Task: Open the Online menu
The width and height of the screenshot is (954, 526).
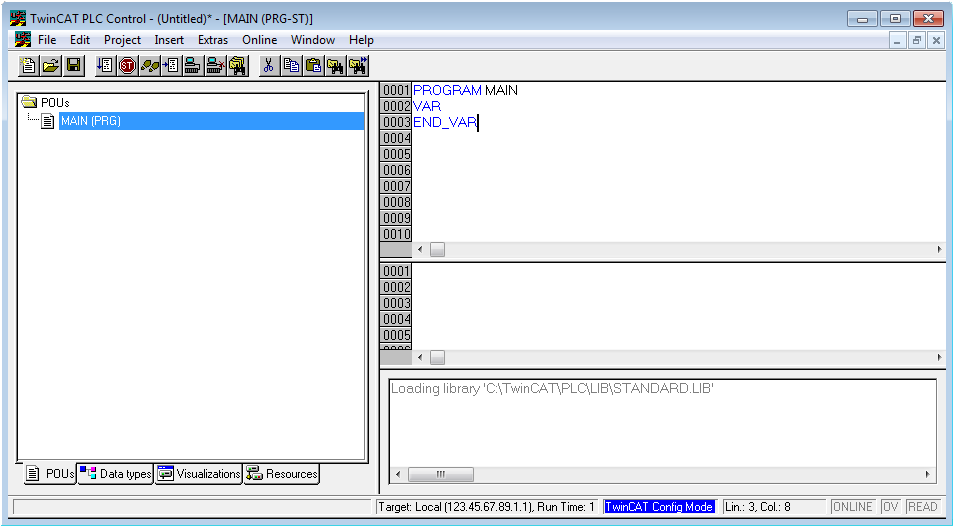Action: point(259,40)
